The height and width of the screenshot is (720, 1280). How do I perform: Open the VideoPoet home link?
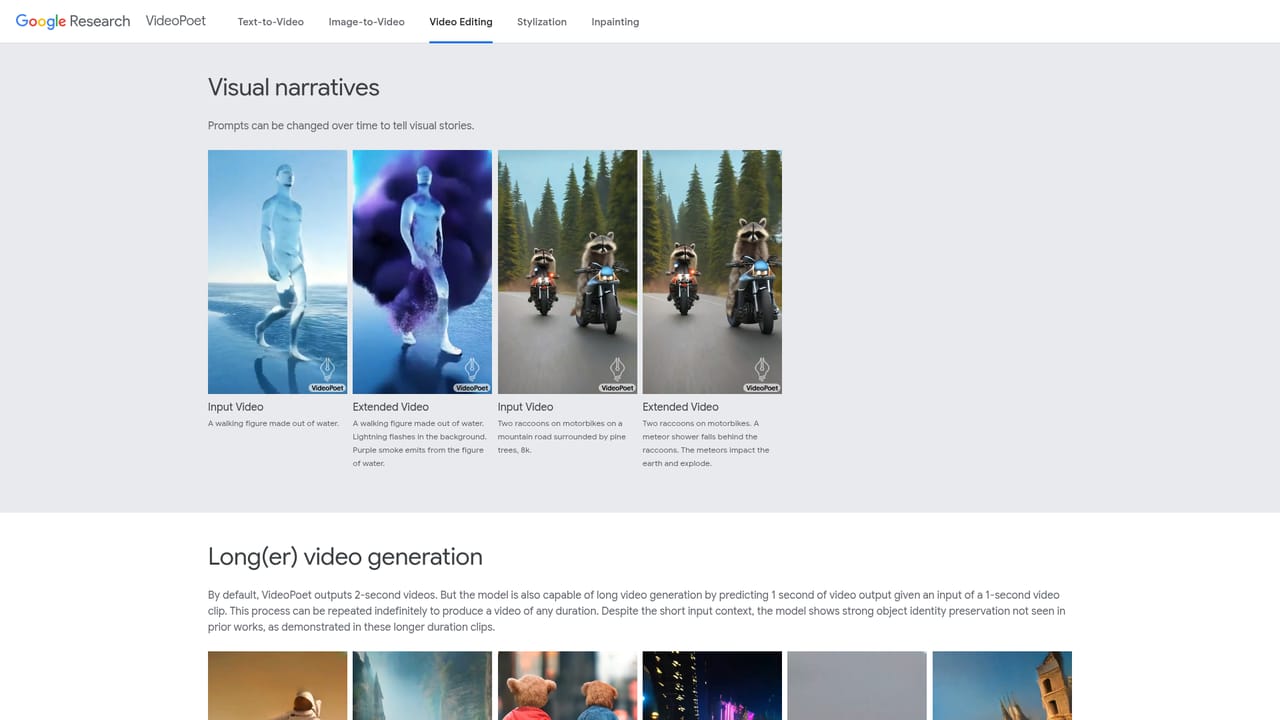(176, 21)
